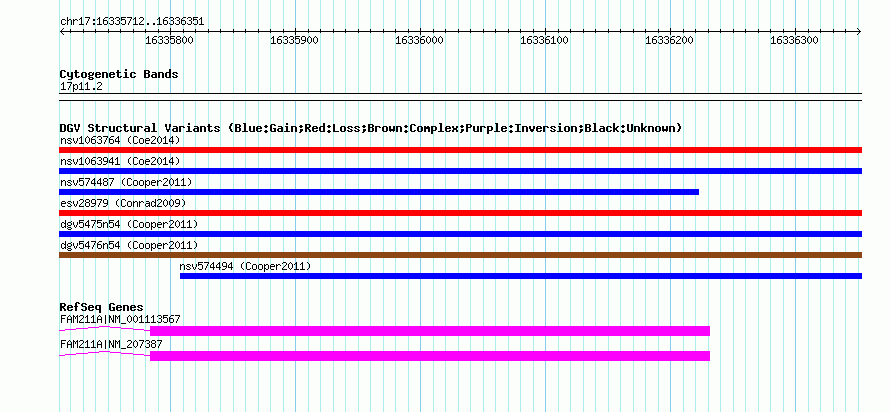This screenshot has width=890, height=412.
Task: Click the RefSeq Genes track title
Action: click(x=101, y=308)
